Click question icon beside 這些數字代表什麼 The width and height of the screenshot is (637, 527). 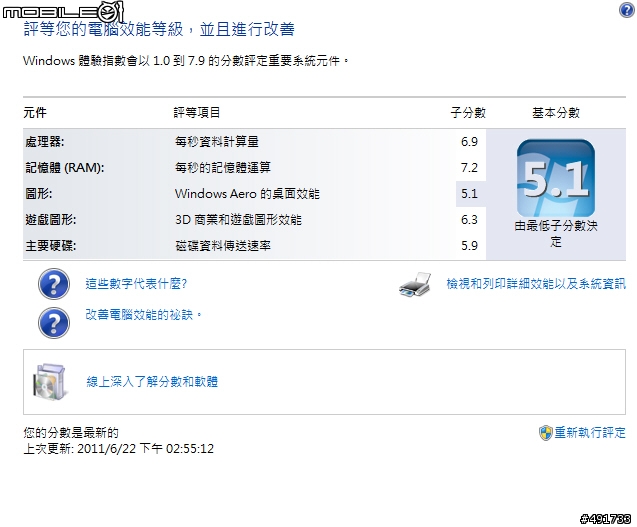(x=54, y=284)
